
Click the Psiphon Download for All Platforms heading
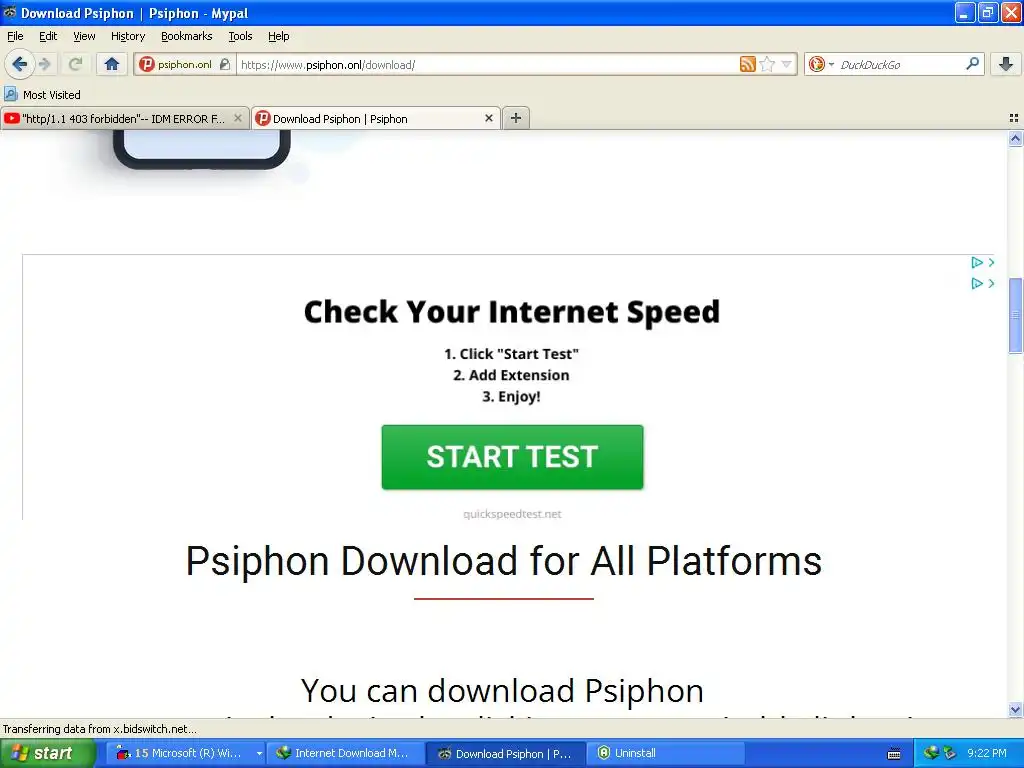(x=504, y=561)
